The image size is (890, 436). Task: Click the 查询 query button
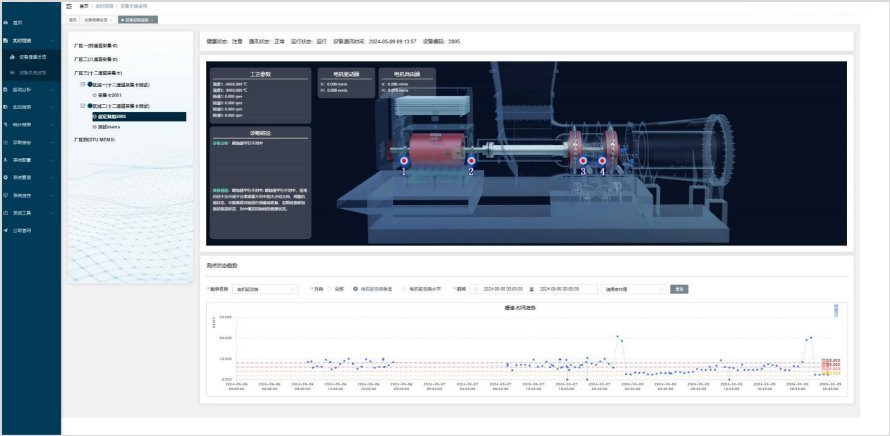(x=679, y=289)
